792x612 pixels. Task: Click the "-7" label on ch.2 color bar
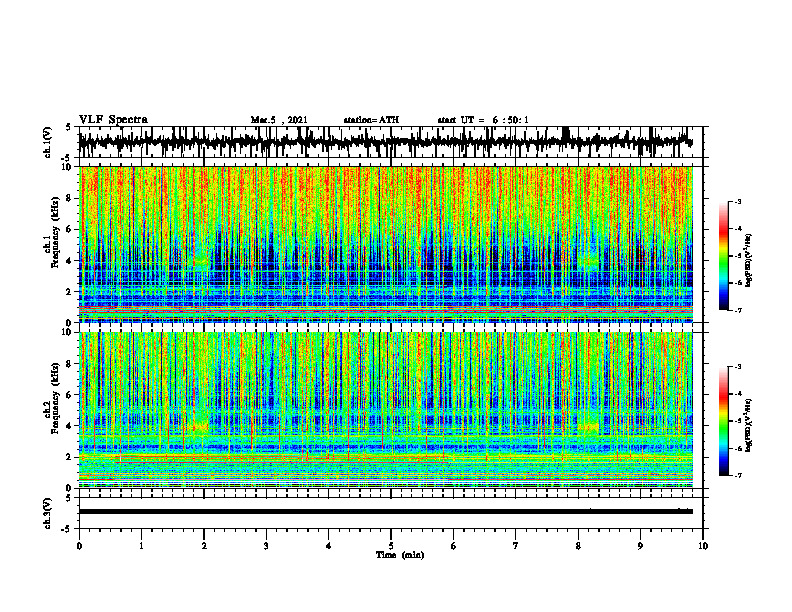click(738, 475)
